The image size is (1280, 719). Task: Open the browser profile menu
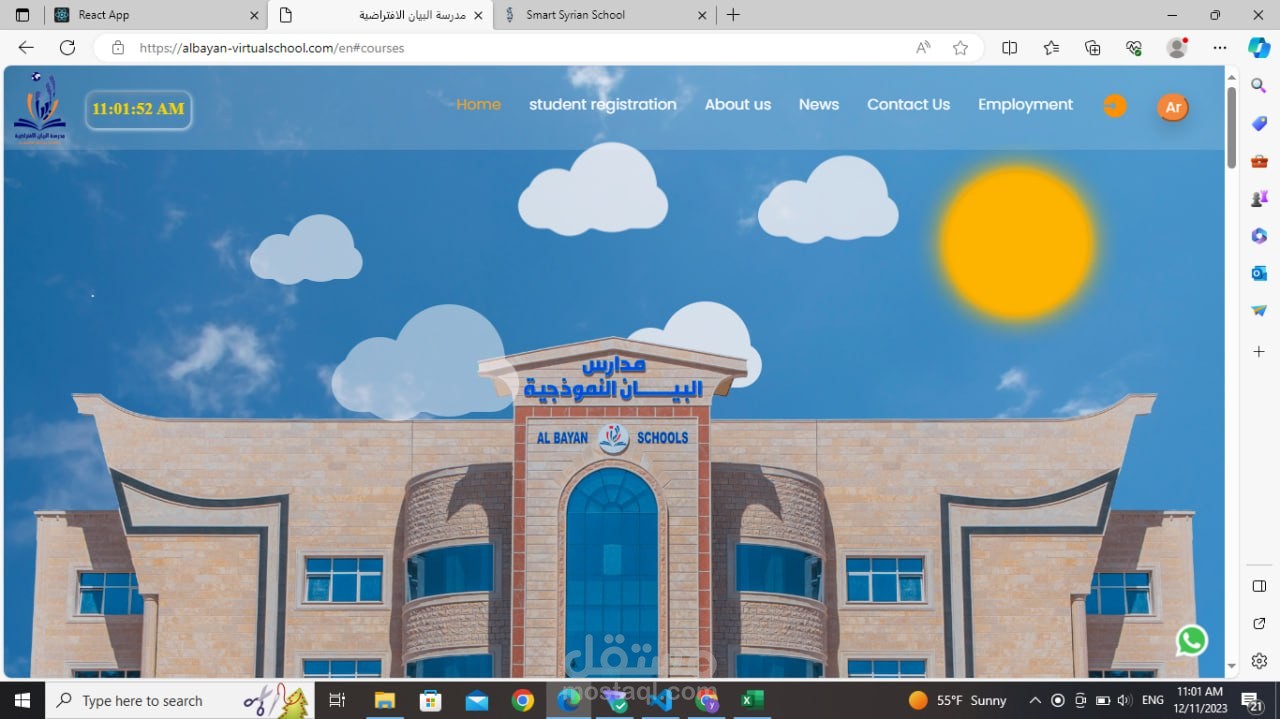[1177, 47]
